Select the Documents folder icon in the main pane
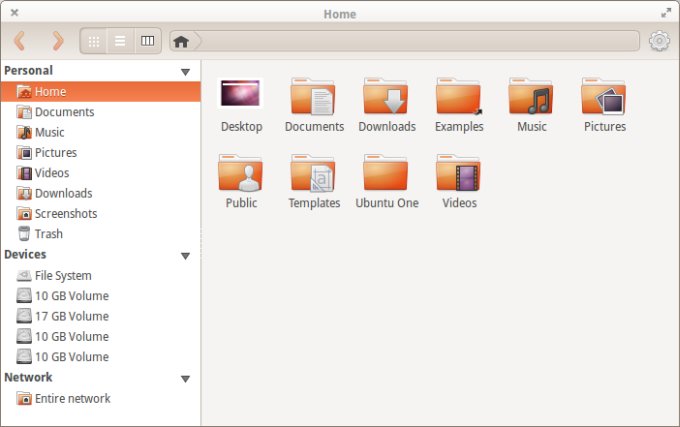This screenshot has width=680, height=427. pyautogui.click(x=313, y=97)
